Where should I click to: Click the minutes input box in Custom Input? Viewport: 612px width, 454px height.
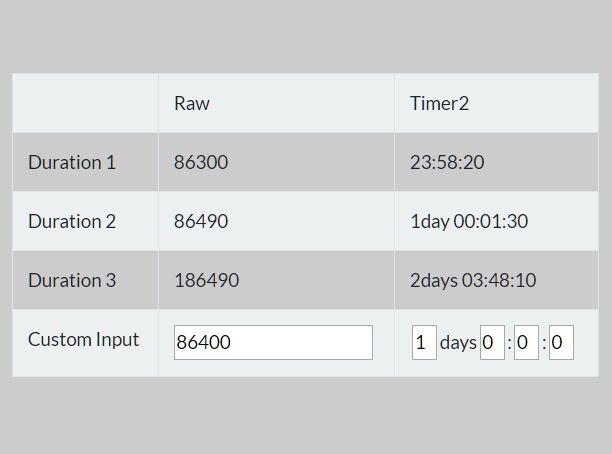(527, 342)
